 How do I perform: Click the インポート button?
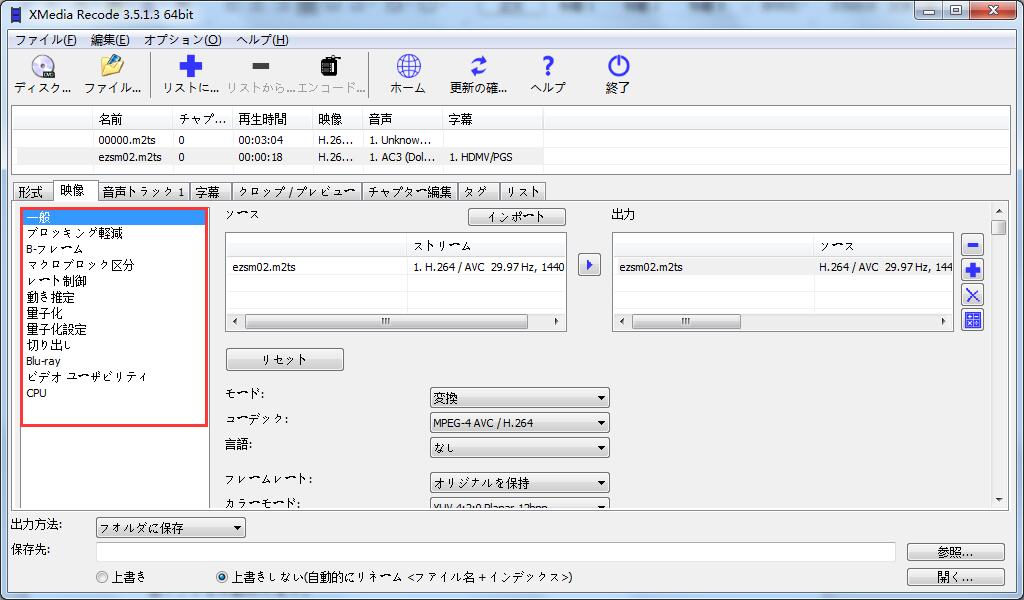pos(517,217)
